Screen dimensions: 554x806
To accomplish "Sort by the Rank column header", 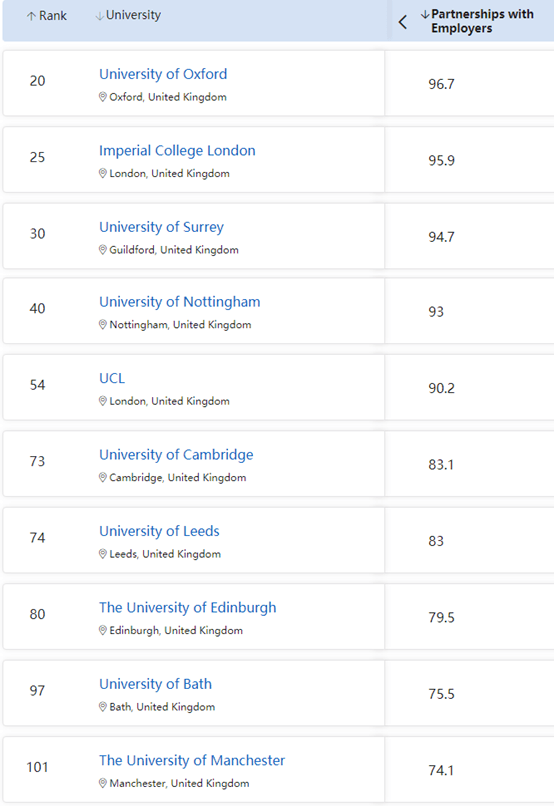I will coord(52,16).
